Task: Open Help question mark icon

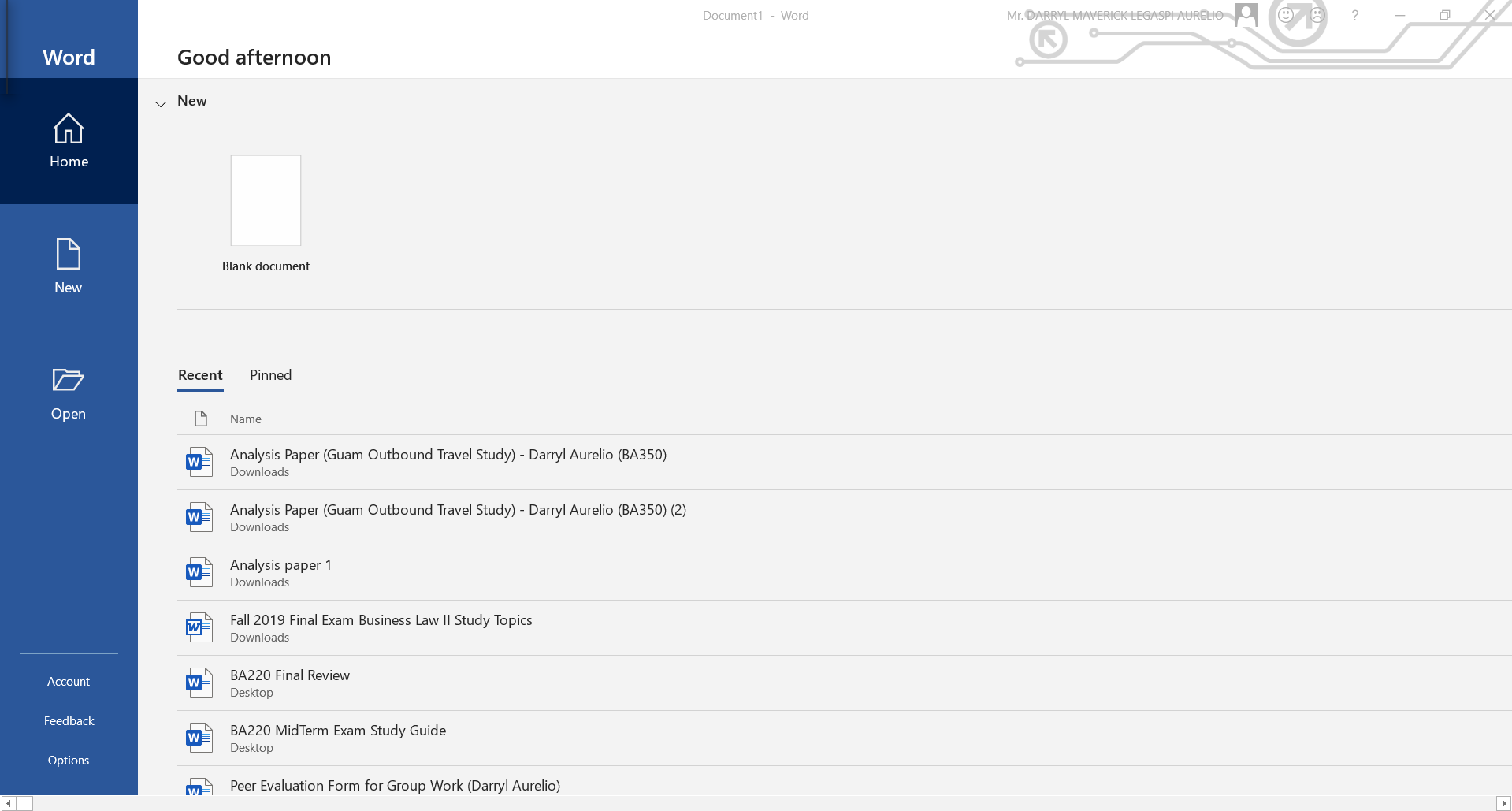Action: click(1354, 15)
